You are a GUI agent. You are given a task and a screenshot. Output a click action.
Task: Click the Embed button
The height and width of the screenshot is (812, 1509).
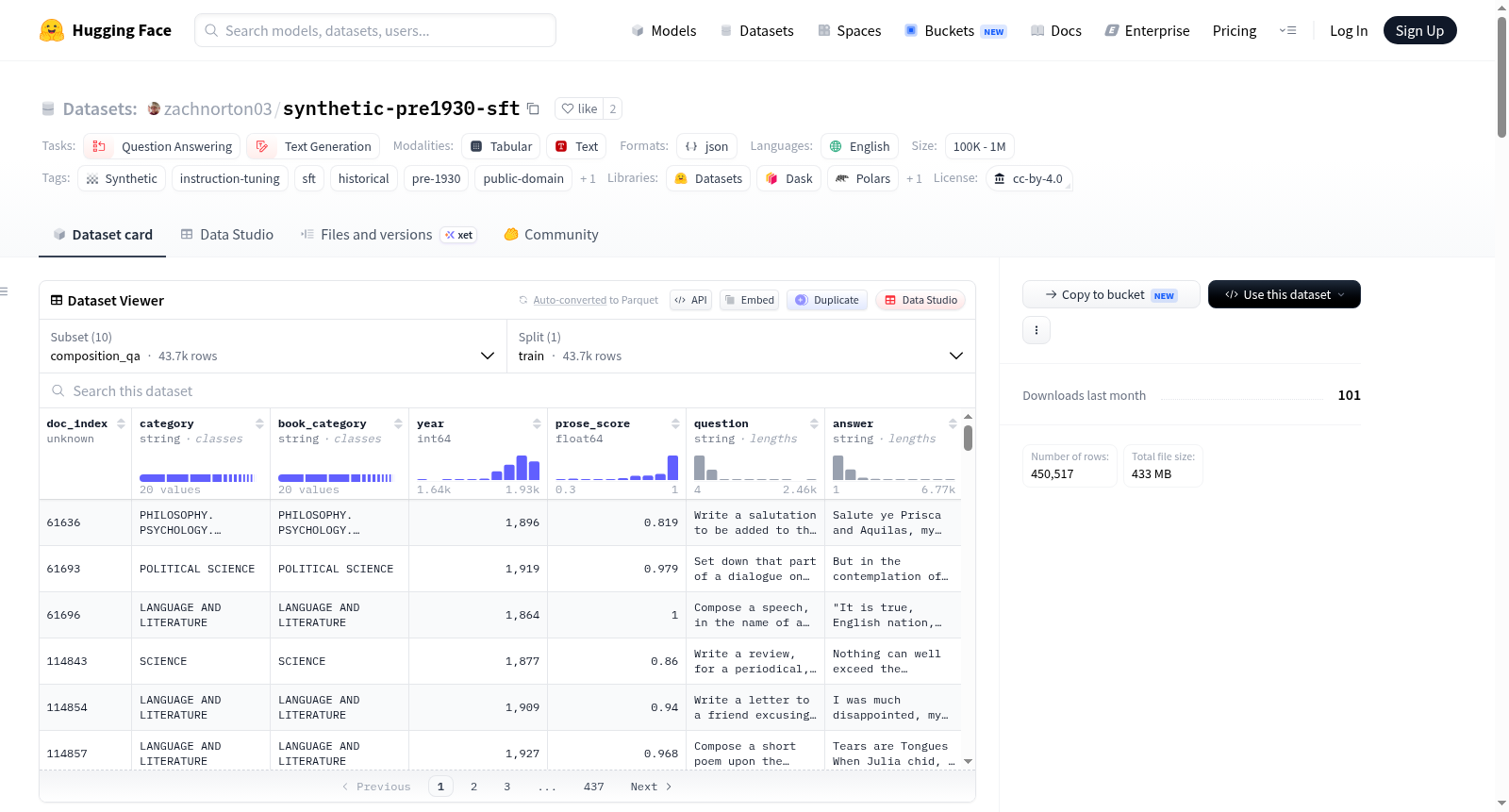(x=750, y=300)
